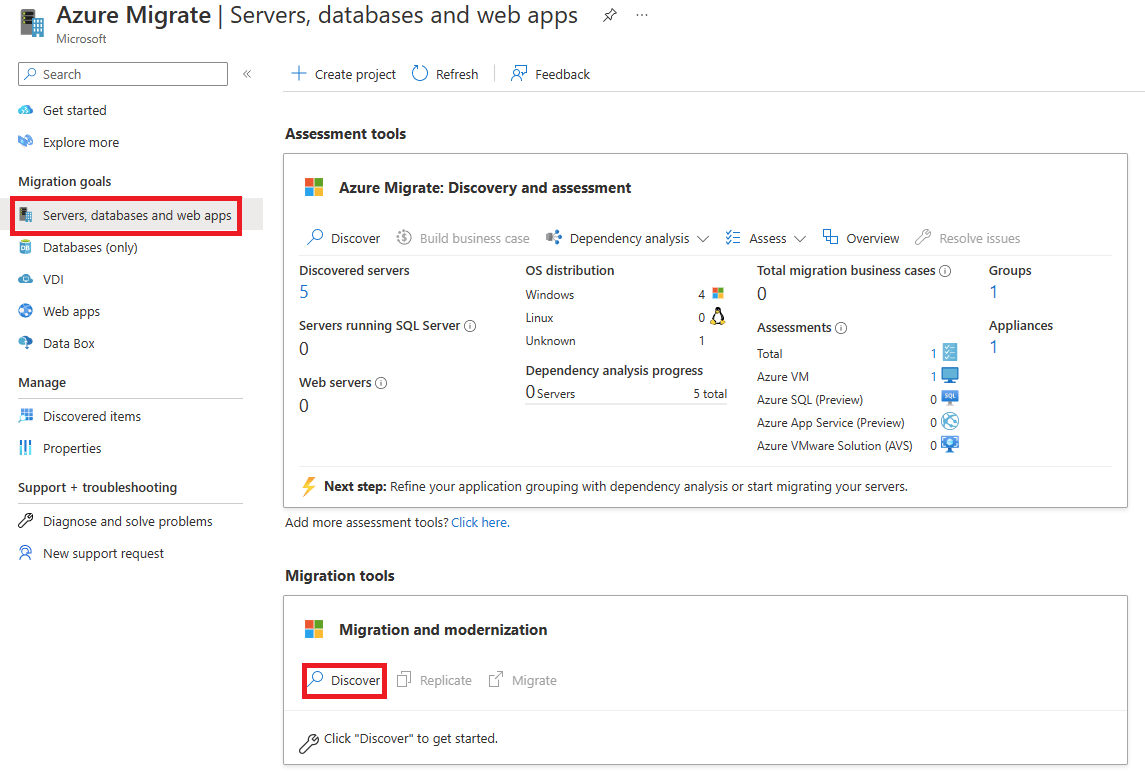The height and width of the screenshot is (771, 1145).
Task: Open the Azure VM assessments count
Action: click(x=933, y=377)
